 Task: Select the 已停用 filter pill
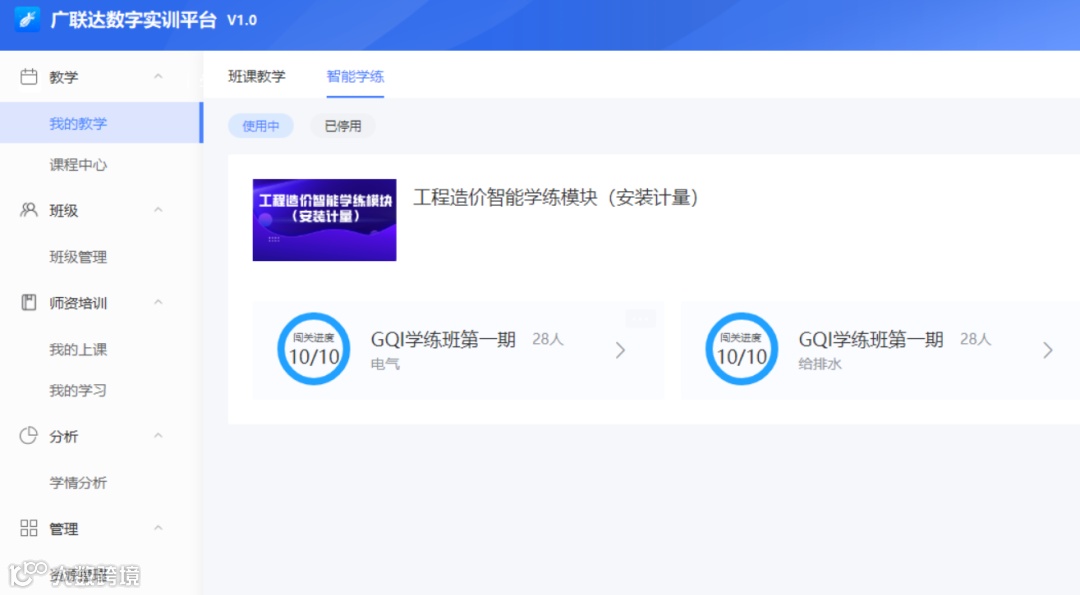click(x=342, y=126)
